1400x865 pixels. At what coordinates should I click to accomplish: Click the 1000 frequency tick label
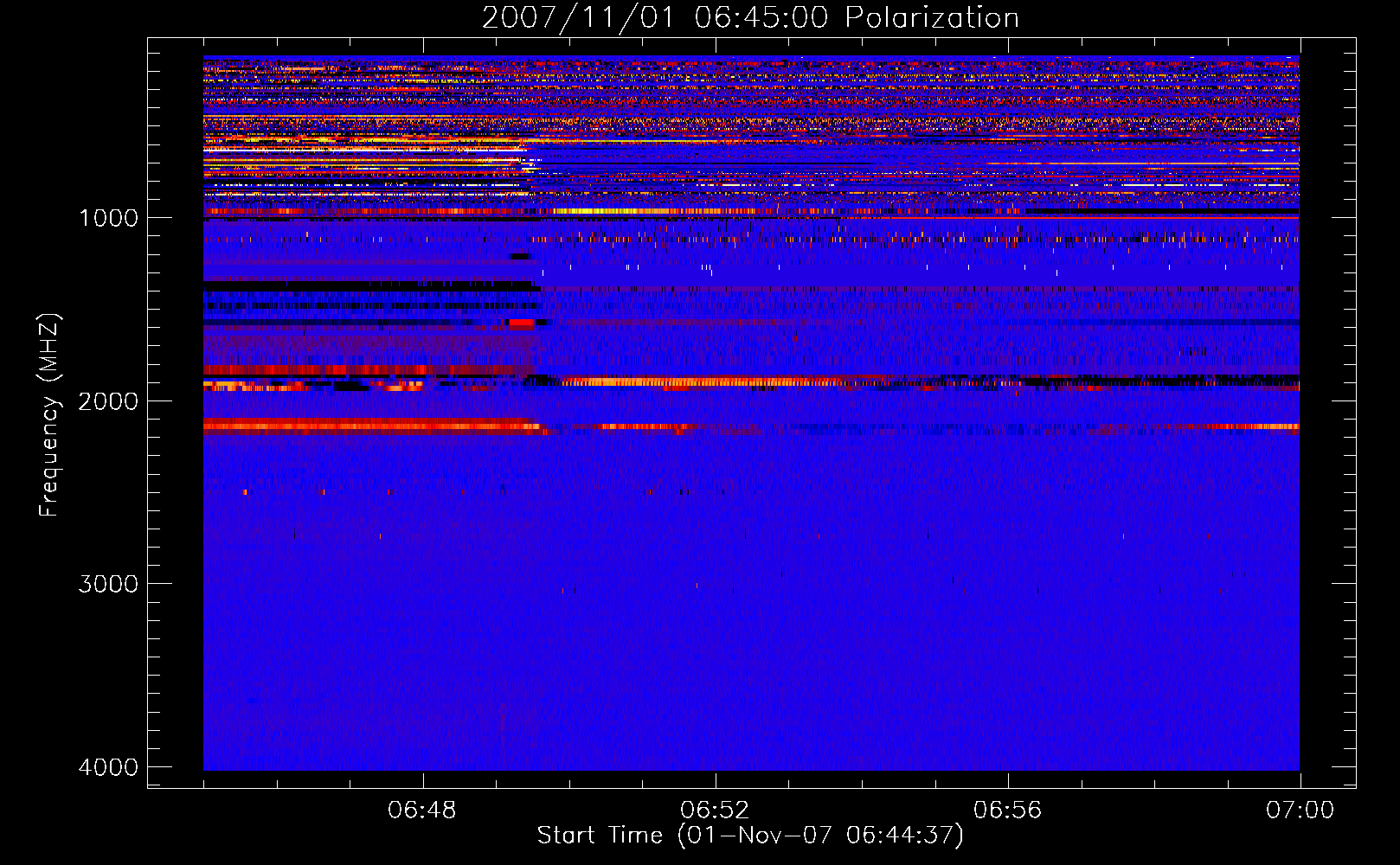pos(108,217)
